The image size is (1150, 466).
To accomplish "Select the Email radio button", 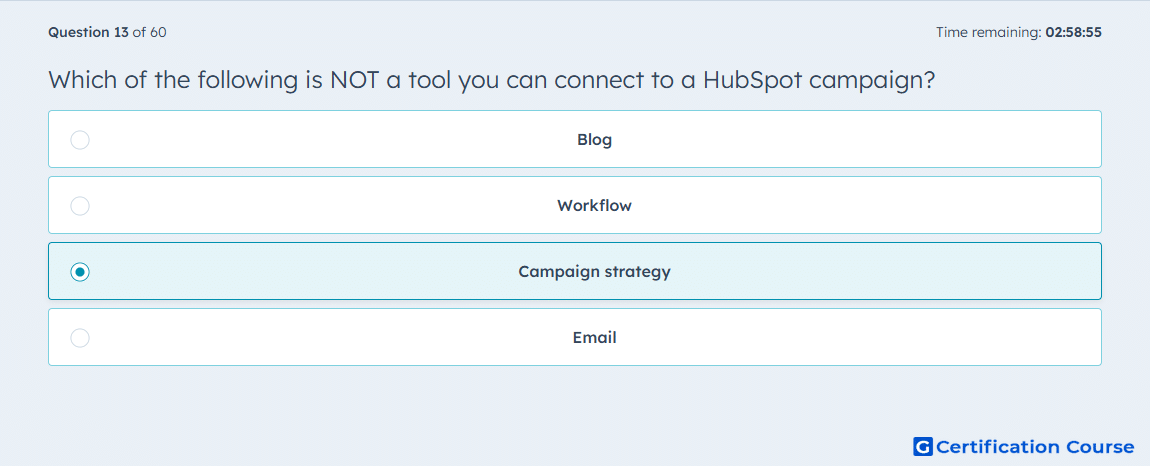I will (80, 338).
